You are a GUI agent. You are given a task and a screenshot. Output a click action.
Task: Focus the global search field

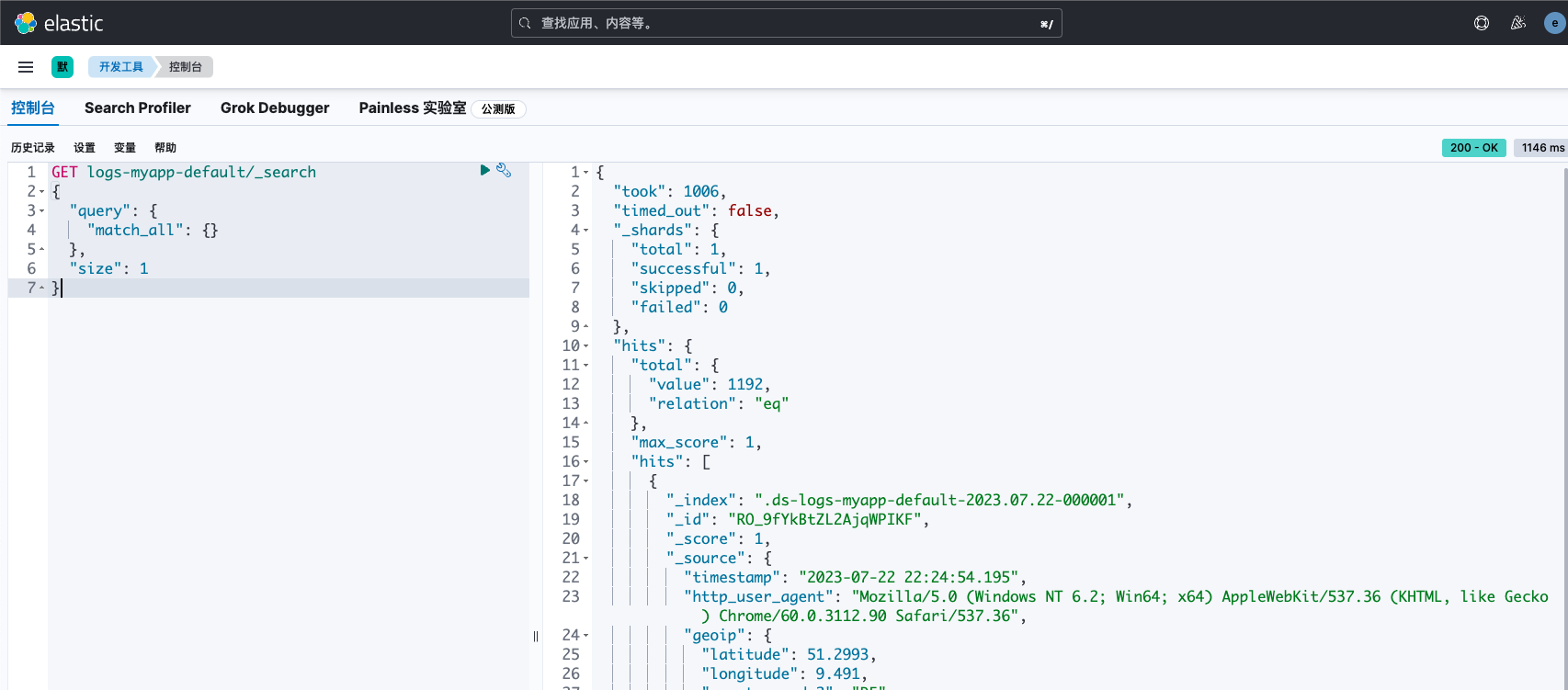pyautogui.click(x=786, y=23)
